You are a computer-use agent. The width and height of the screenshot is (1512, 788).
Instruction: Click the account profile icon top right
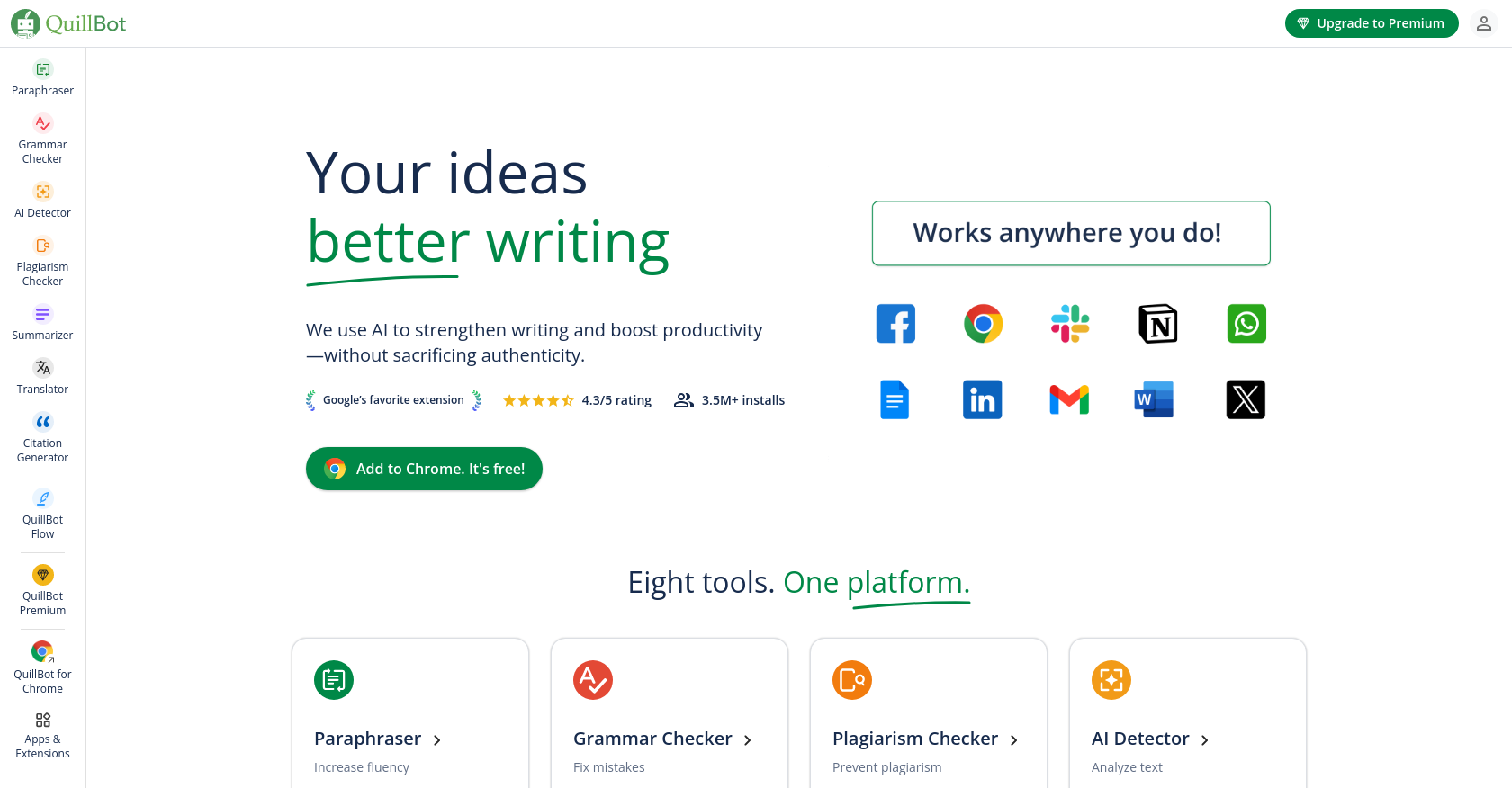coord(1484,22)
